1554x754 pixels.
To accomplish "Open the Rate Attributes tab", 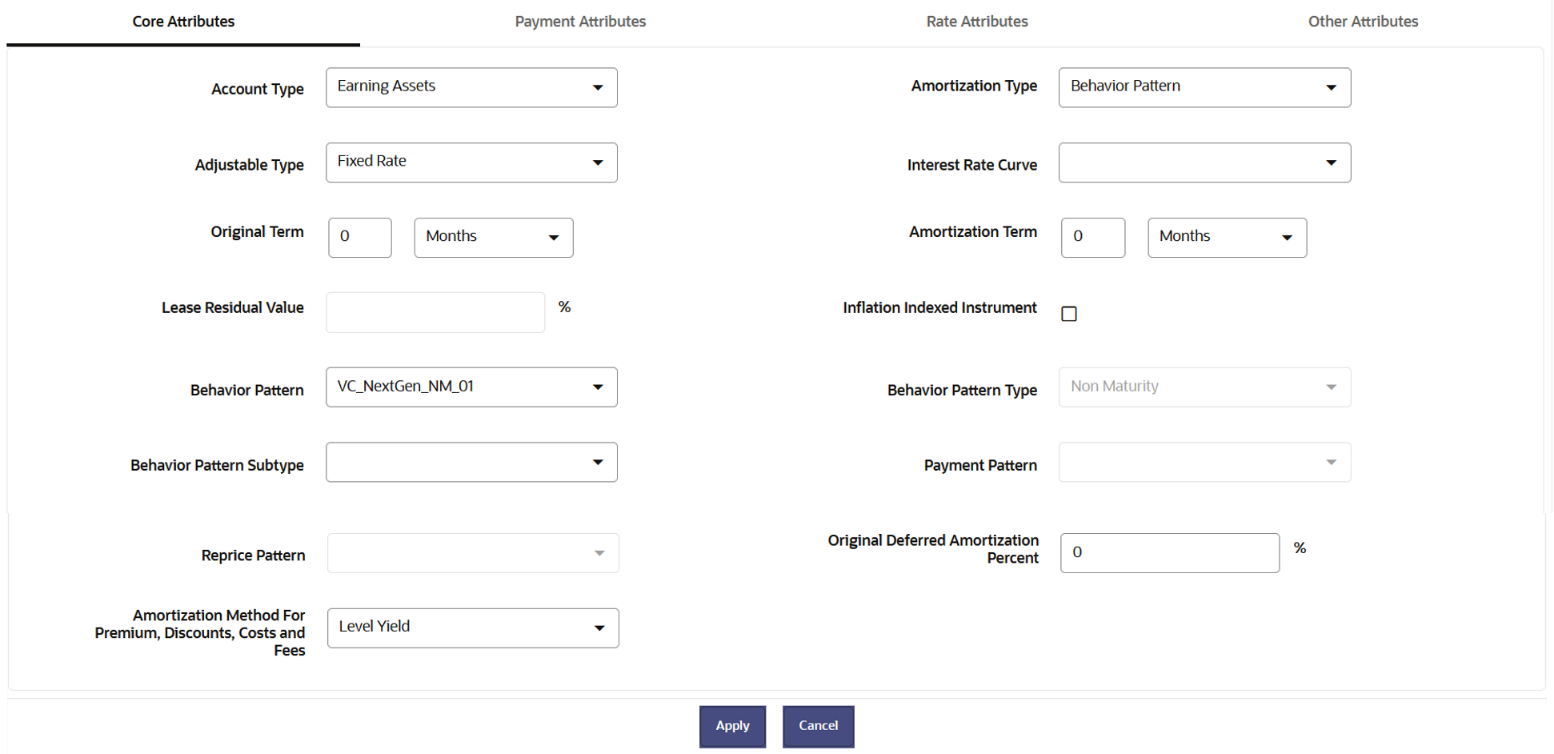I will (976, 21).
